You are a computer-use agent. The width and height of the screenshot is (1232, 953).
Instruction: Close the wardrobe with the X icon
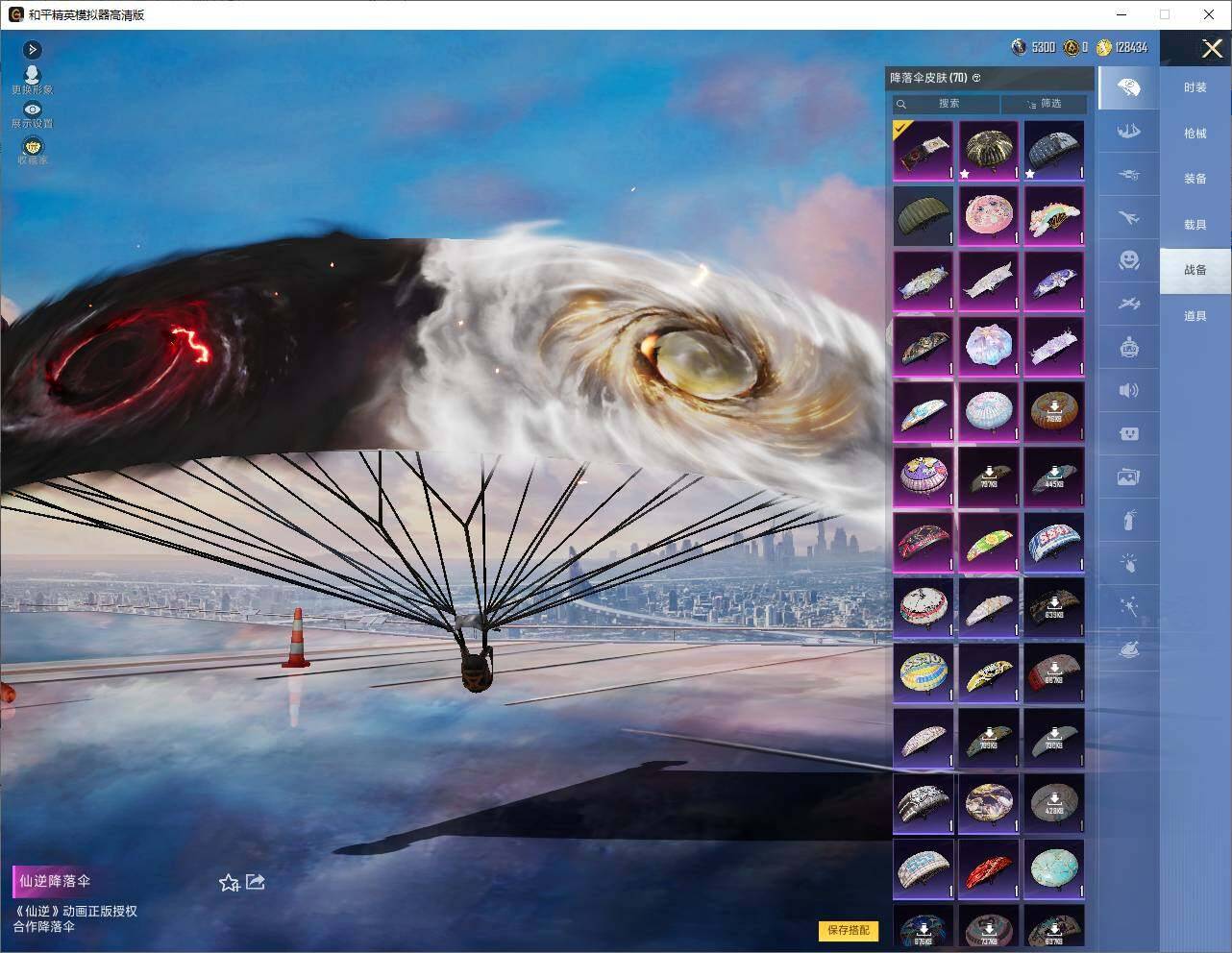tap(1212, 48)
